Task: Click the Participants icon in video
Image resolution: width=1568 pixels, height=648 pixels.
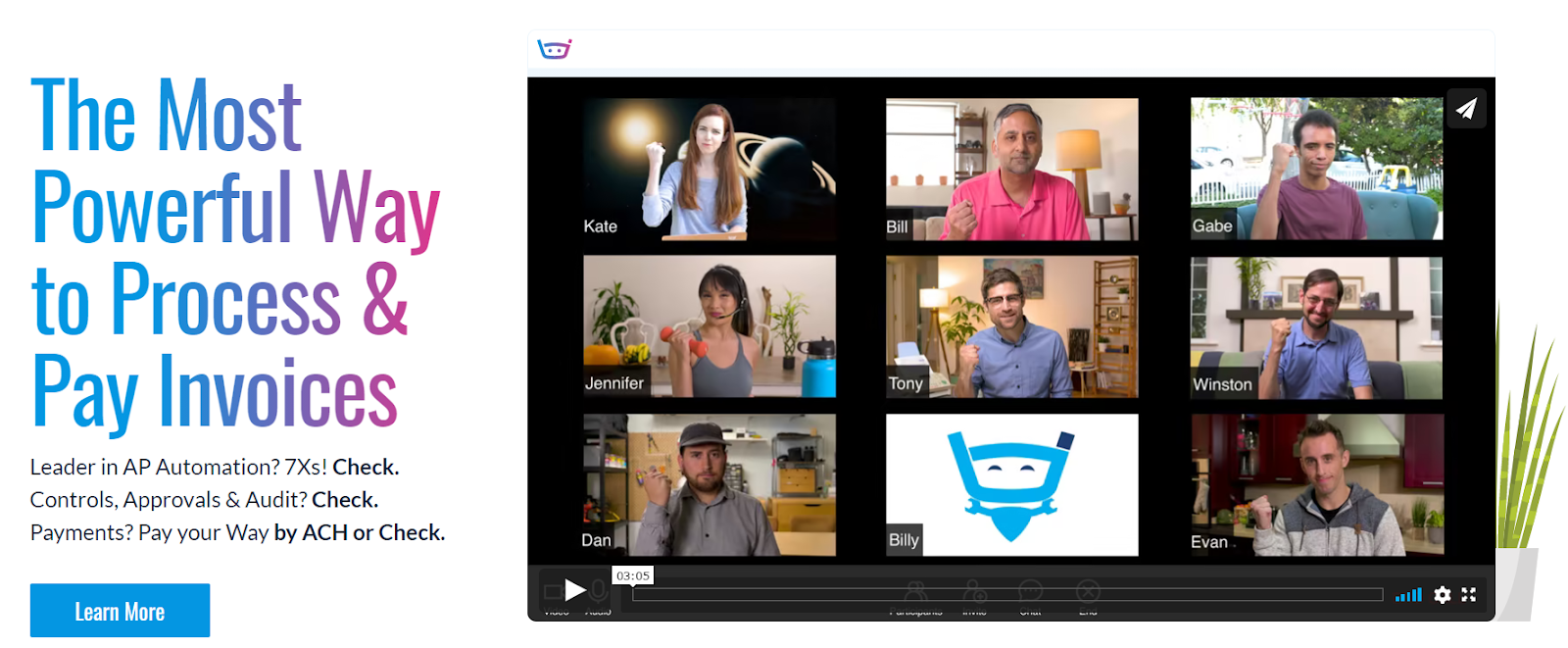Action: [916, 592]
